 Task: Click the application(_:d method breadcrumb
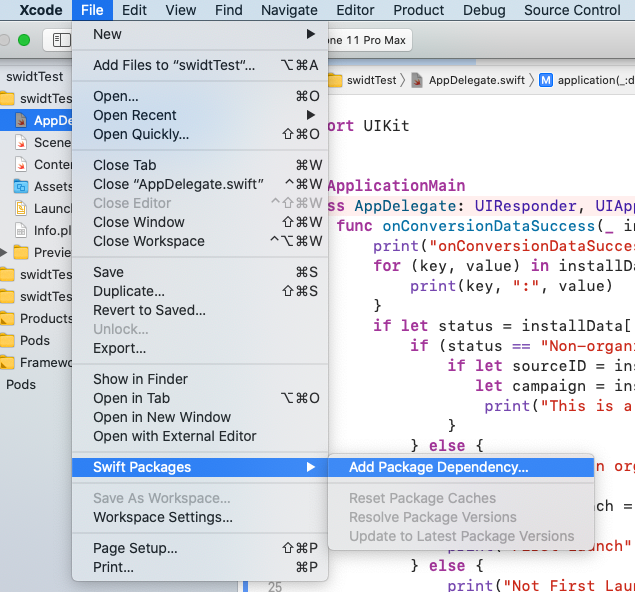tap(596, 80)
